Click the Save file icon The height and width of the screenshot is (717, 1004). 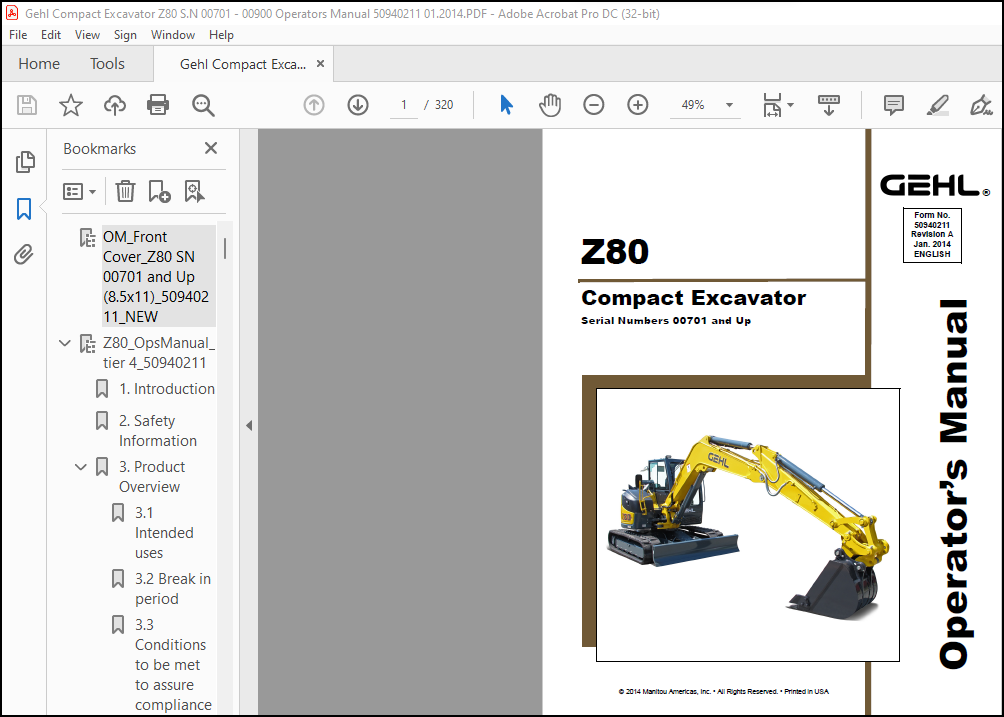(27, 105)
